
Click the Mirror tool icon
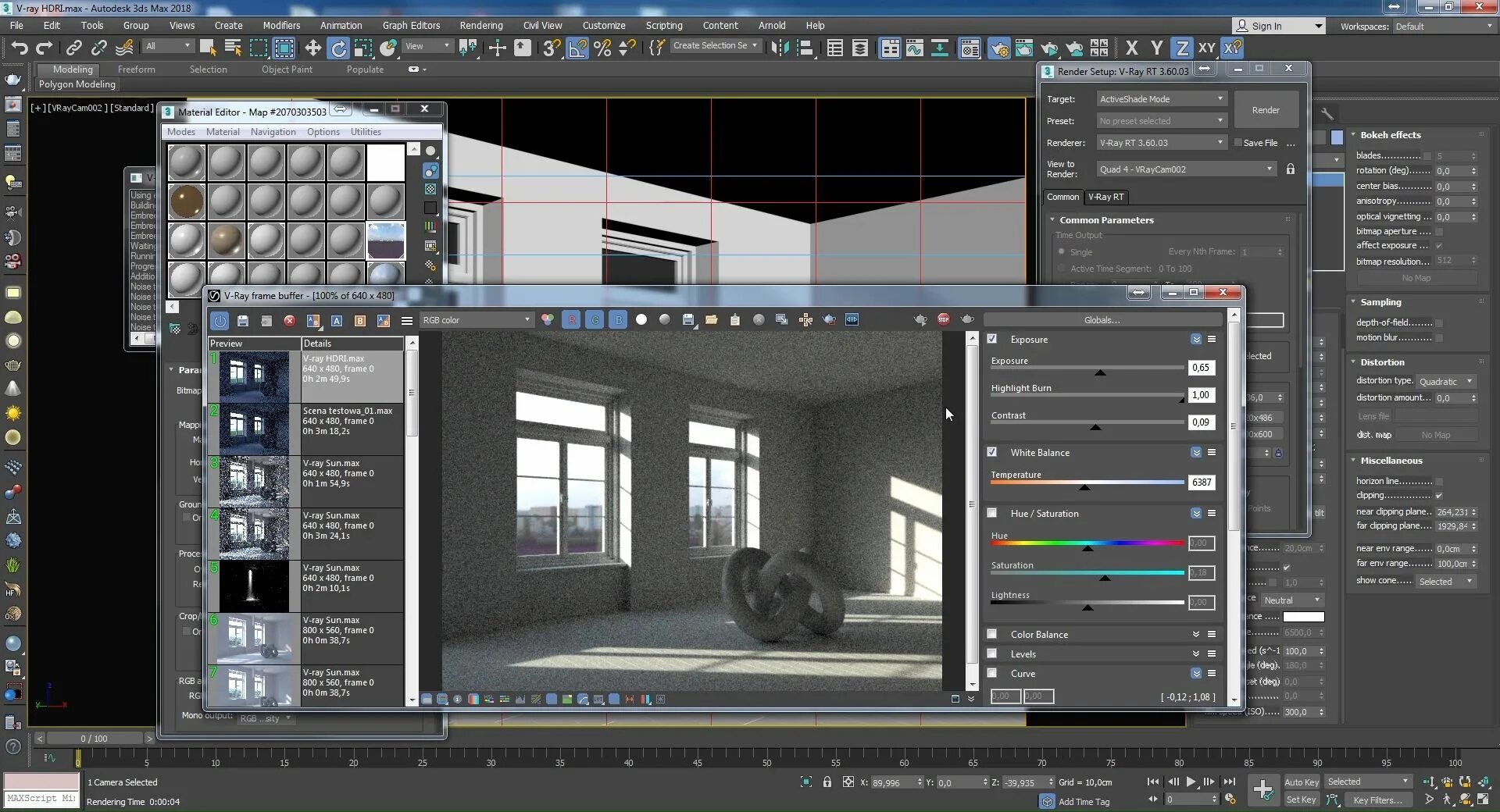tap(780, 48)
